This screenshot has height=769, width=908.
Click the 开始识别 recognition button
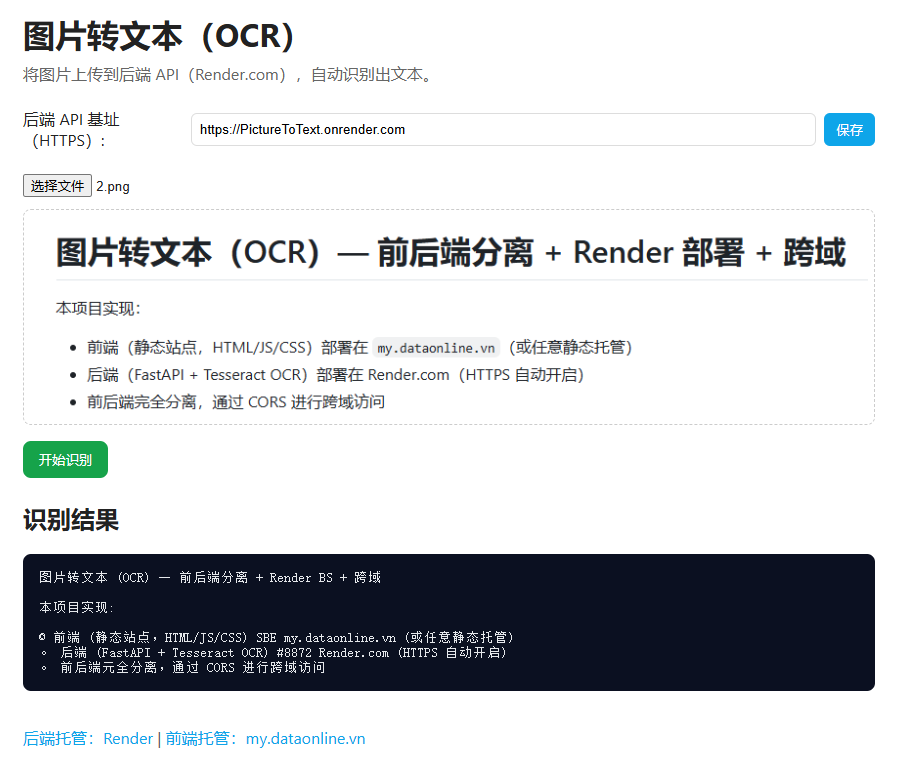(x=65, y=459)
